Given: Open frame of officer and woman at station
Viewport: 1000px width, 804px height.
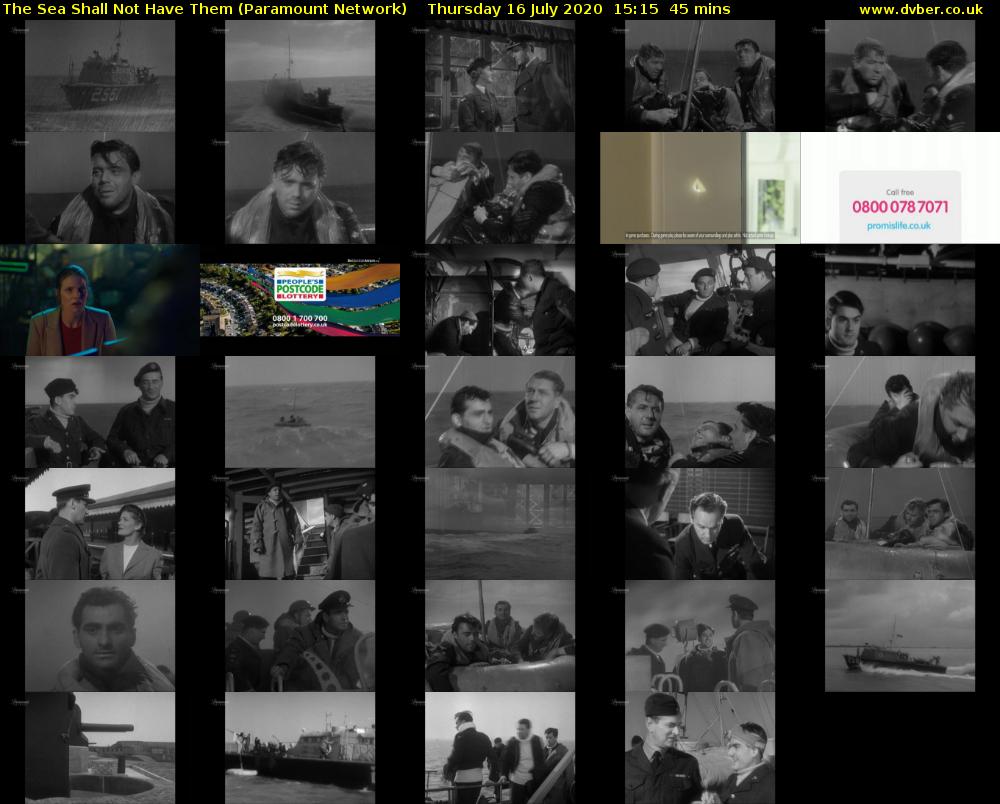Looking at the screenshot, I should (100, 524).
